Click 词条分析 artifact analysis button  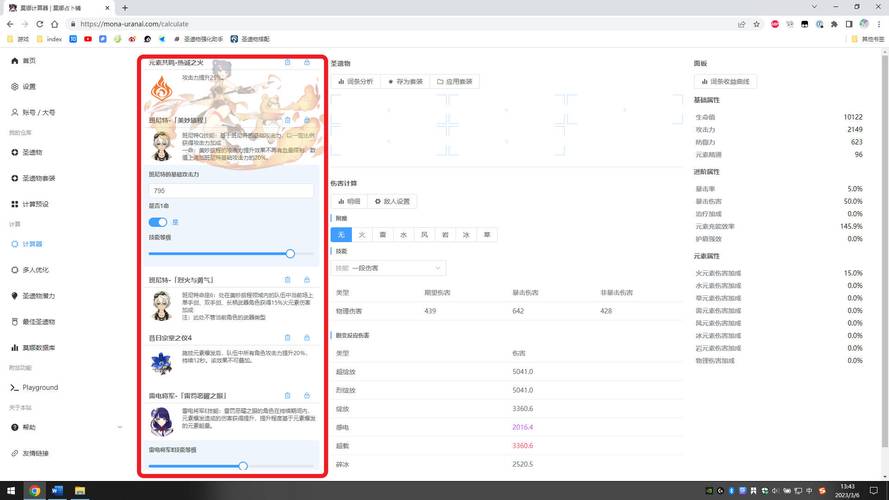(x=355, y=82)
